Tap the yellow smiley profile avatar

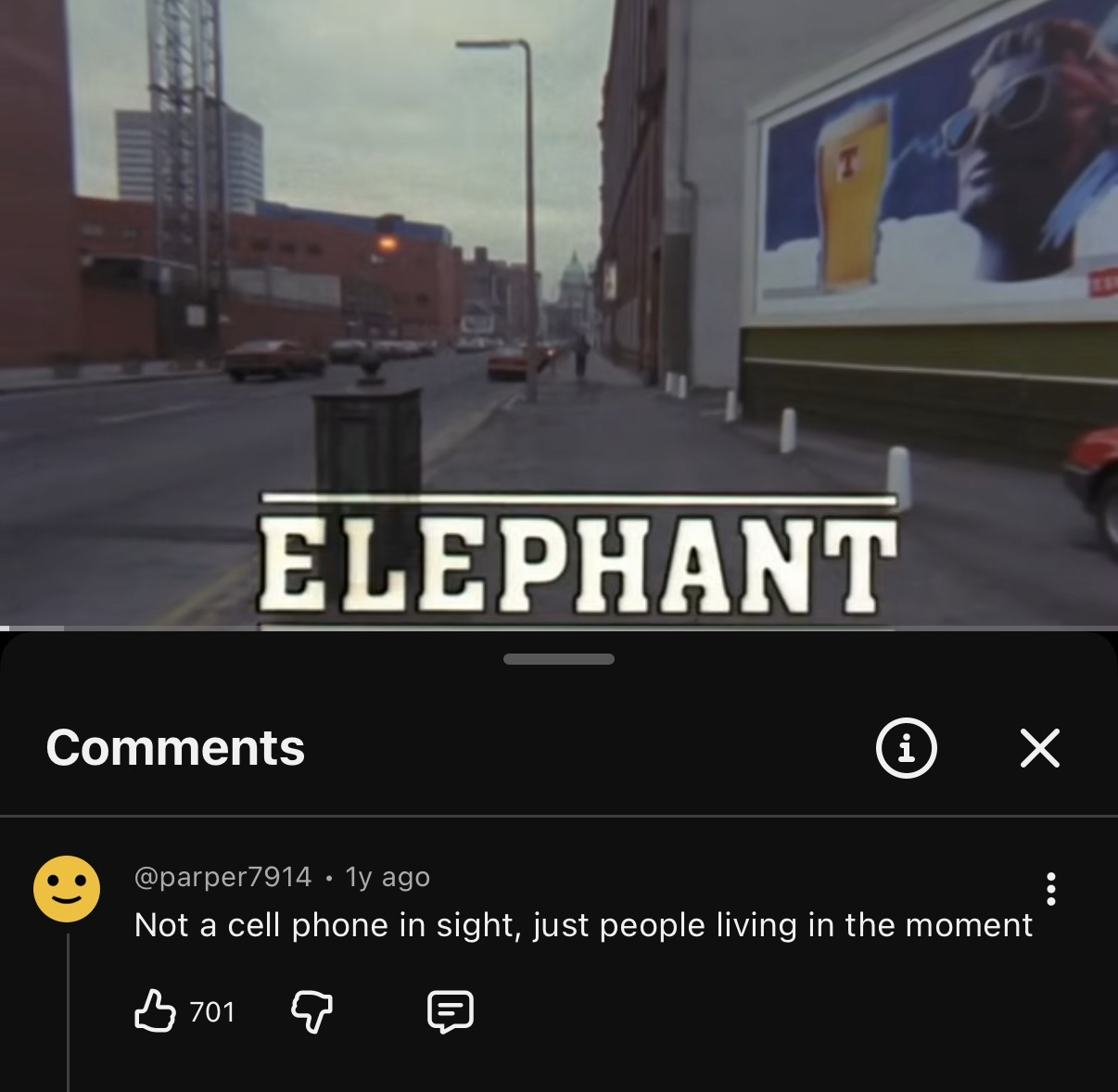tap(67, 888)
